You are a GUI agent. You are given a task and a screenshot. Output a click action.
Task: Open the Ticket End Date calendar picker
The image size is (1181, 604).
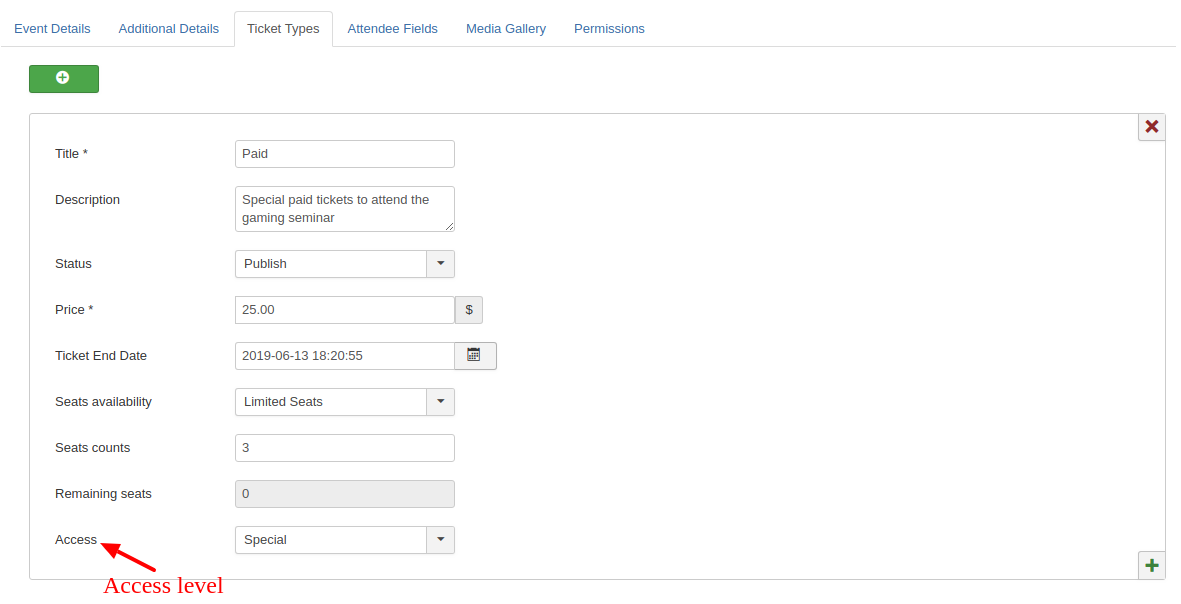475,355
